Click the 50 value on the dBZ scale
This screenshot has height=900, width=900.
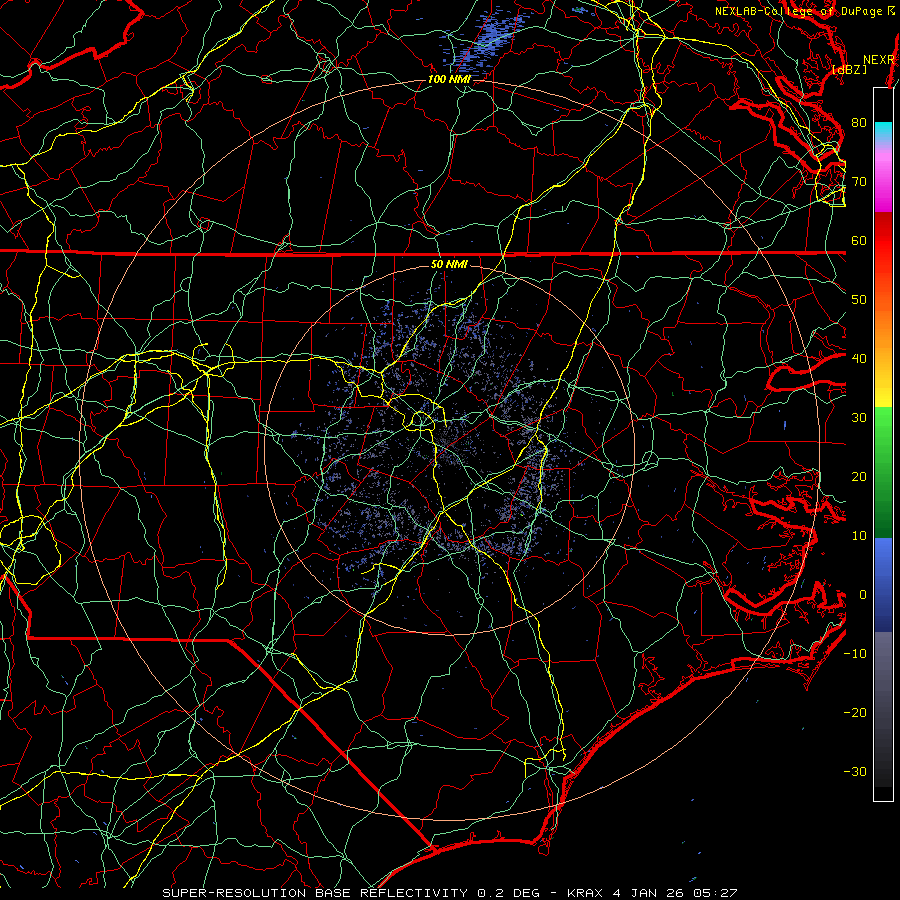(859, 300)
